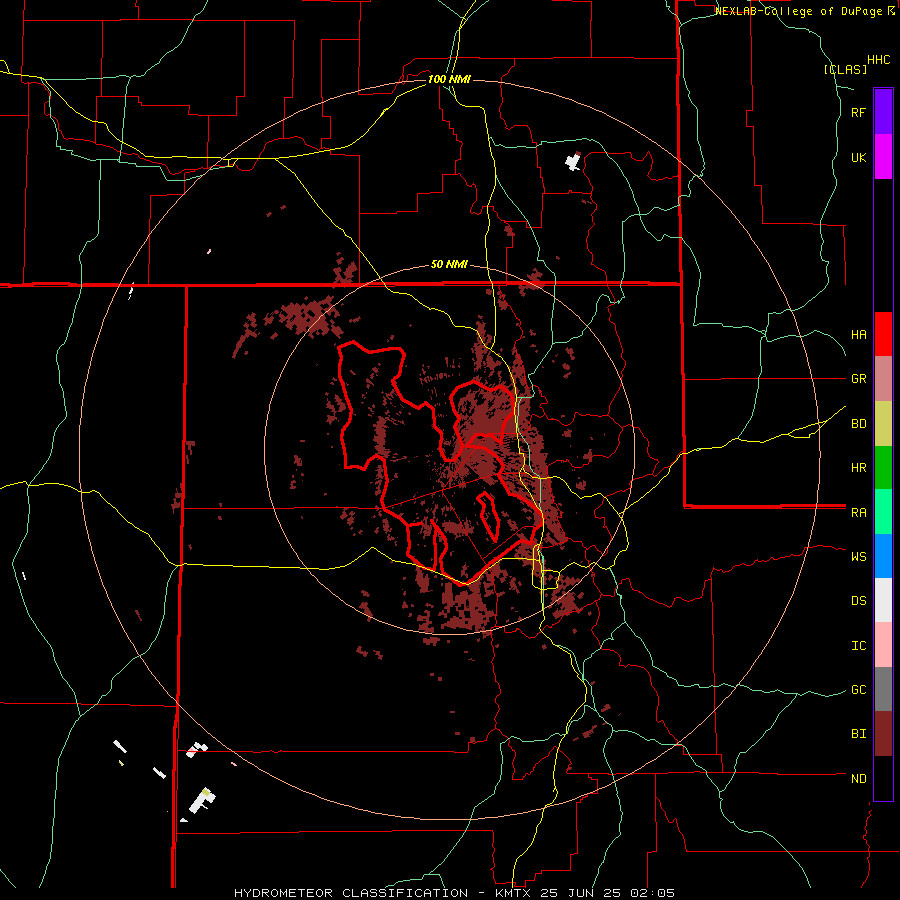
Task: Click the DS white legend color swatch
Action: [x=883, y=601]
